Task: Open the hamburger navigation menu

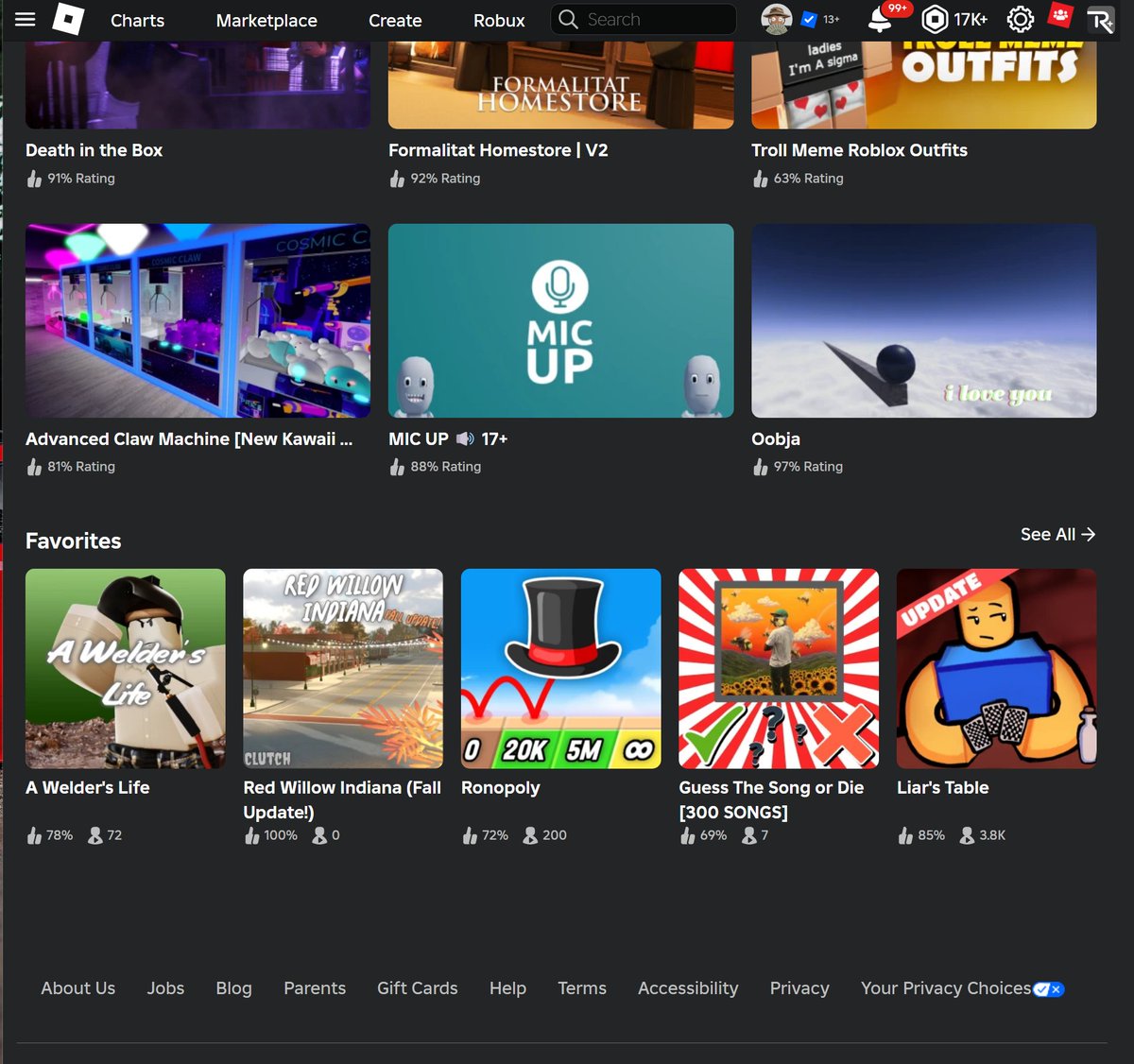Action: 26,19
